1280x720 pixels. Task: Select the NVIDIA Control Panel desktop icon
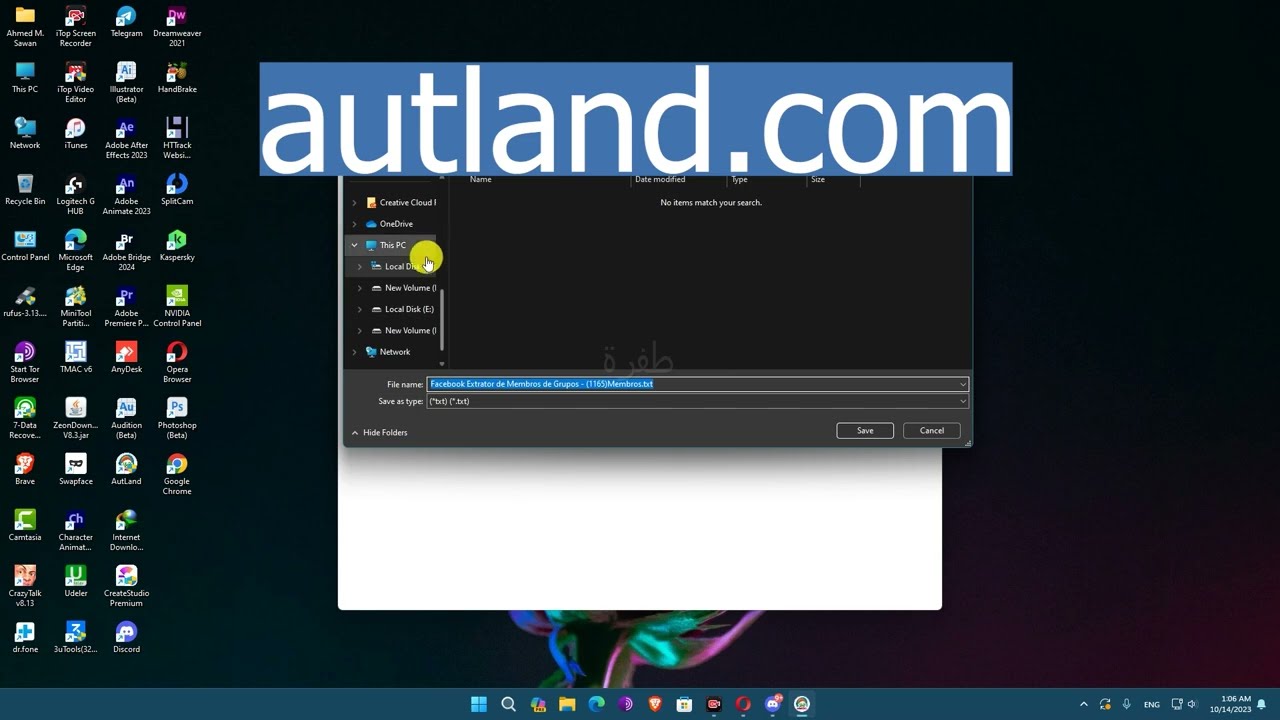pyautogui.click(x=177, y=307)
